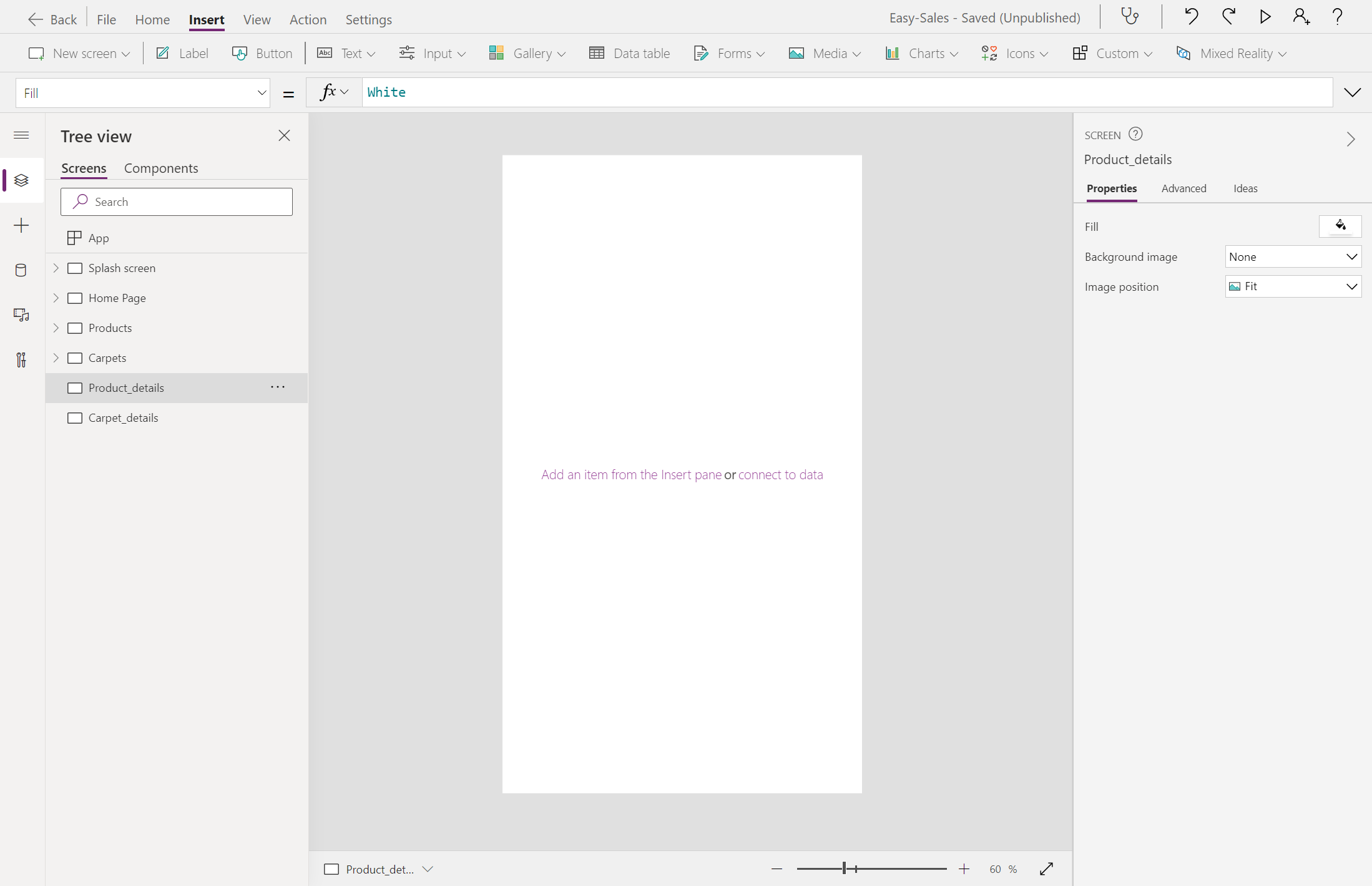Expand the Splash screen tree node
The width and height of the screenshot is (1372, 886).
(56, 268)
